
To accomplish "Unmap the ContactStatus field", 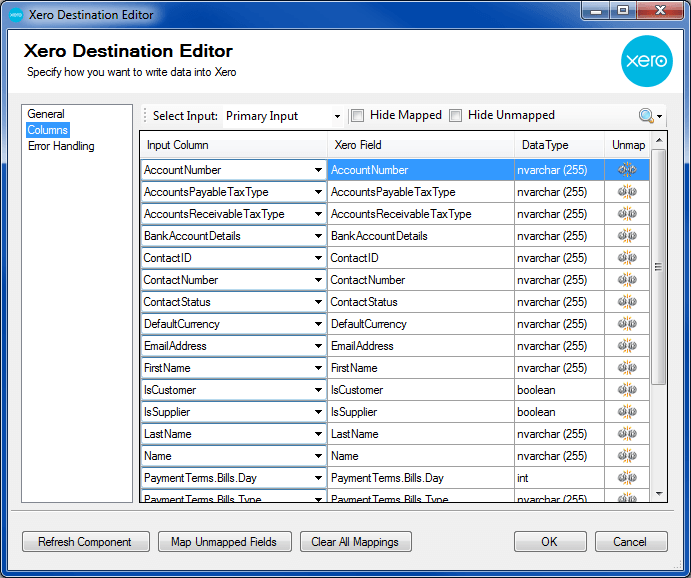I will [x=627, y=302].
